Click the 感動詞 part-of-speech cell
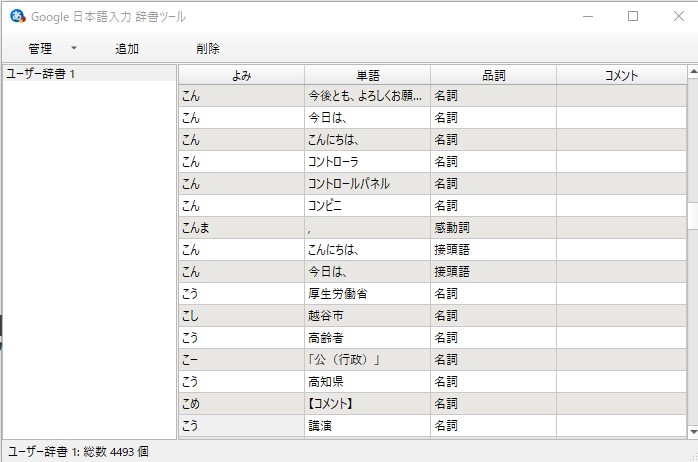The image size is (698, 462). coord(493,228)
